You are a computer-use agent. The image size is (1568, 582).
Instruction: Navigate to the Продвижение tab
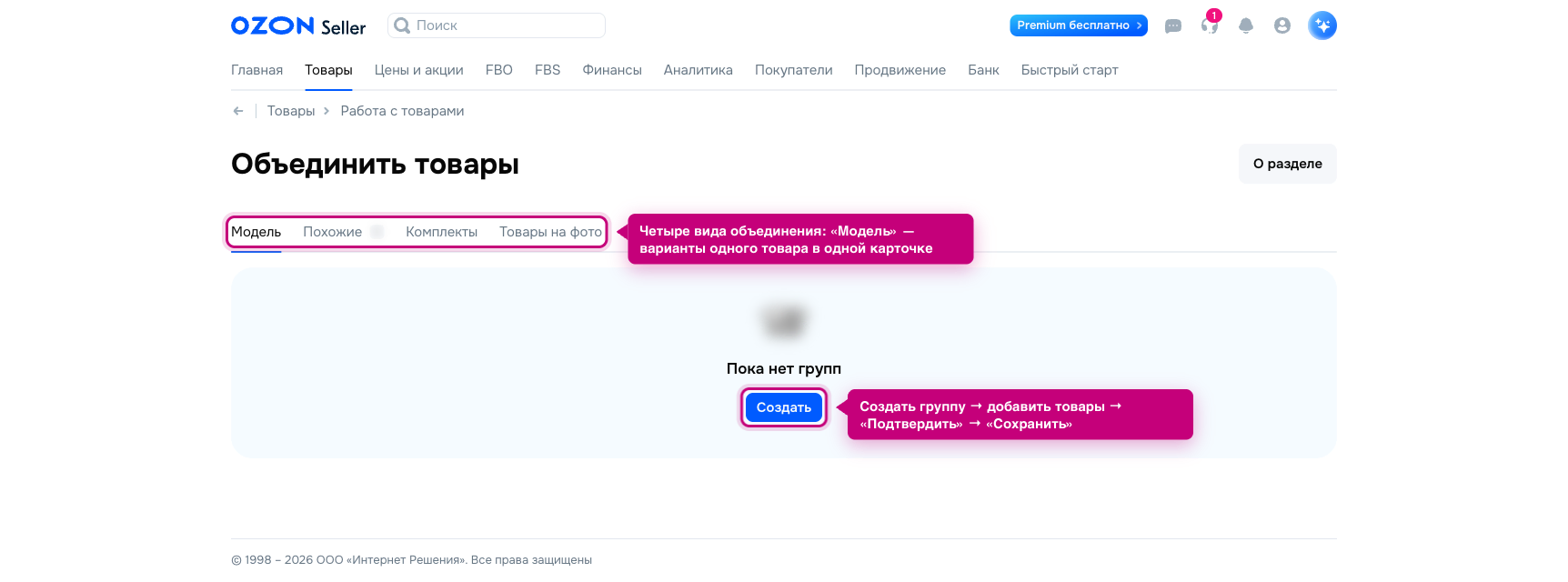(900, 70)
